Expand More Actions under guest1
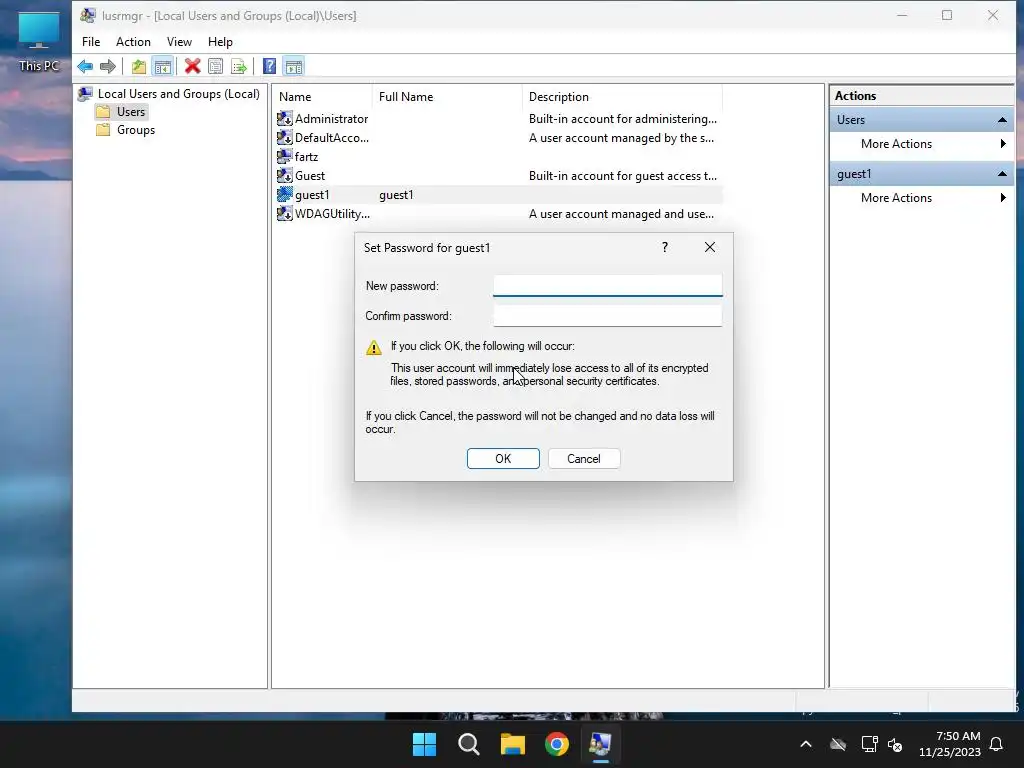Image resolution: width=1024 pixels, height=768 pixels. click(921, 198)
